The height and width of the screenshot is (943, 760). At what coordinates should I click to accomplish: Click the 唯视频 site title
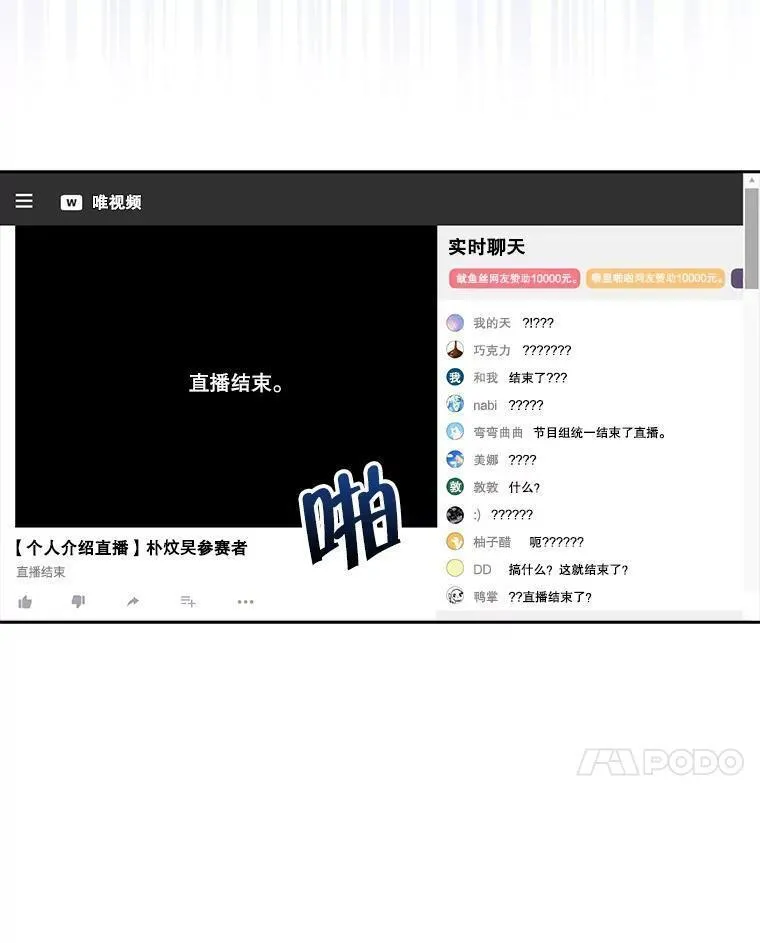[x=117, y=202]
